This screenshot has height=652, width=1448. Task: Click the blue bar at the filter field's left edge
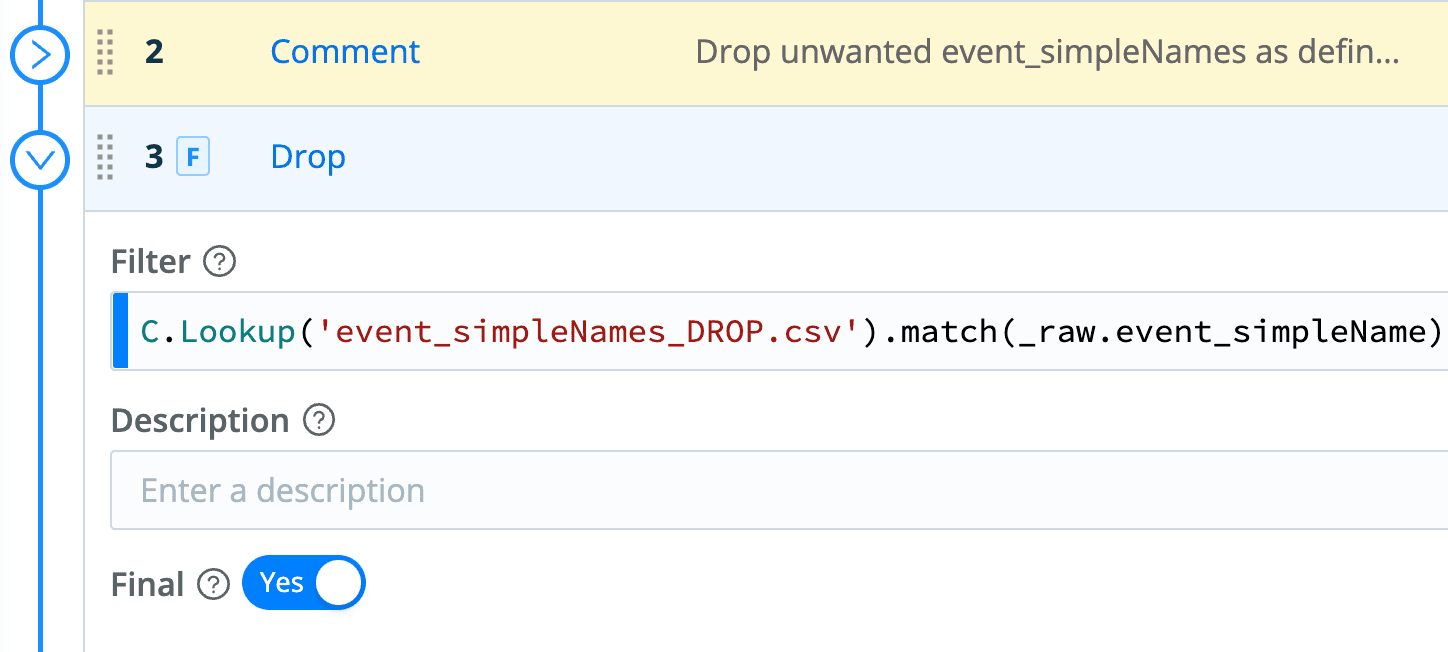pos(121,331)
